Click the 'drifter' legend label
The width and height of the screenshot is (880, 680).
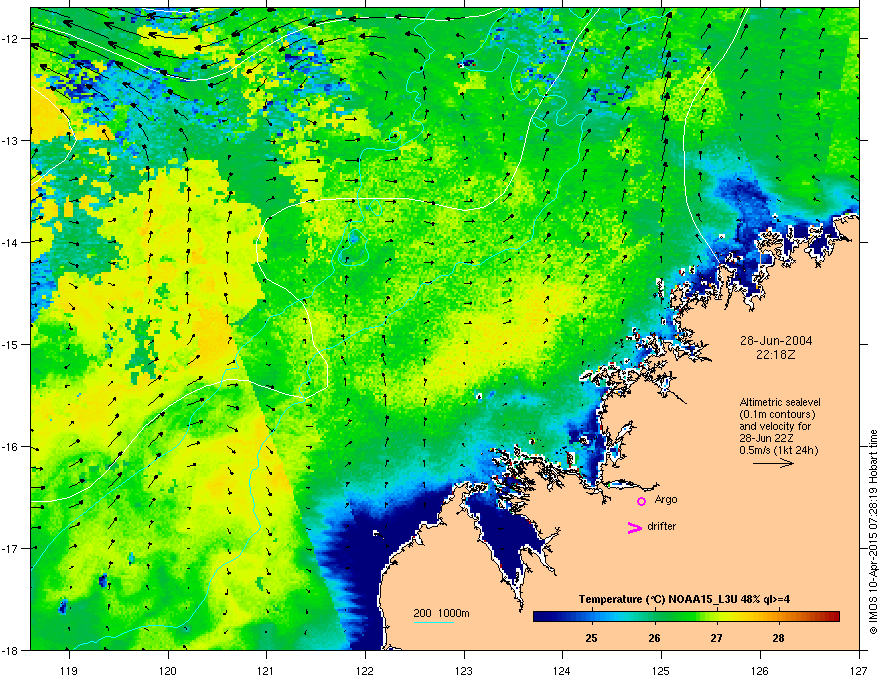coord(662,526)
